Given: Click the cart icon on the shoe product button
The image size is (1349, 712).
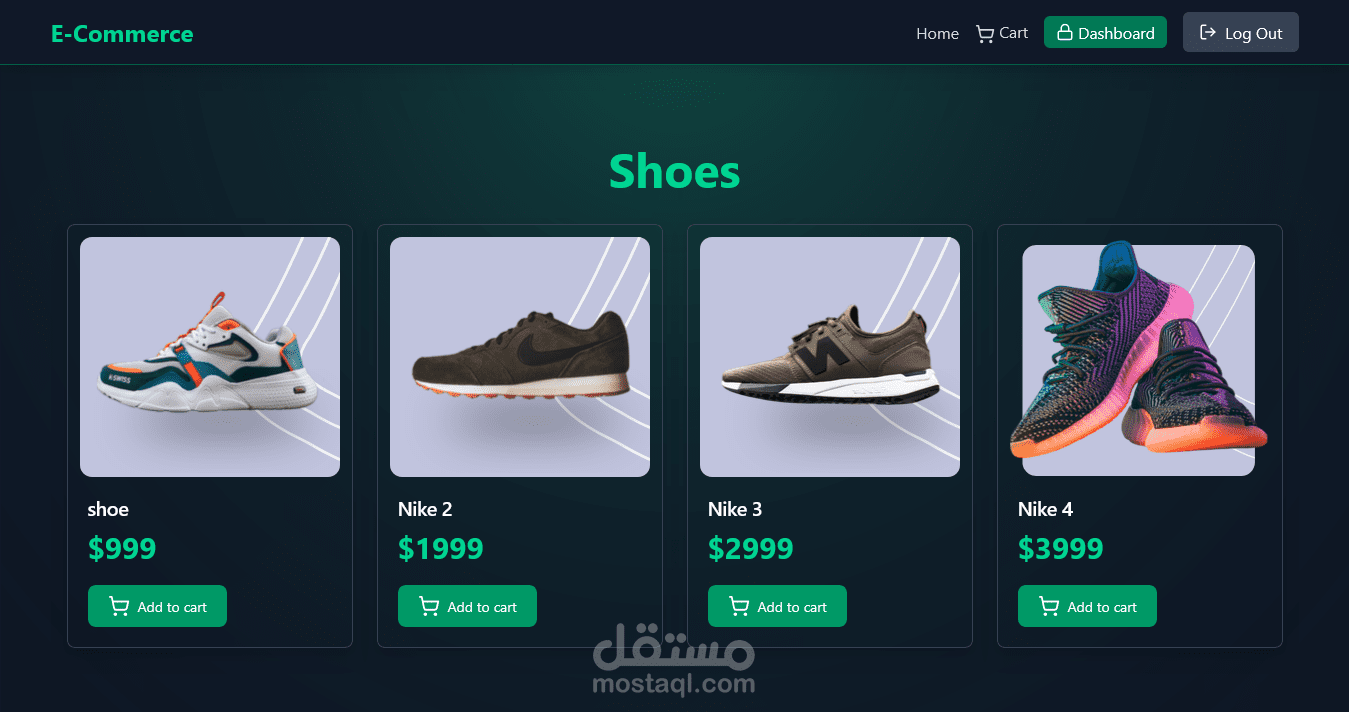Looking at the screenshot, I should 119,607.
